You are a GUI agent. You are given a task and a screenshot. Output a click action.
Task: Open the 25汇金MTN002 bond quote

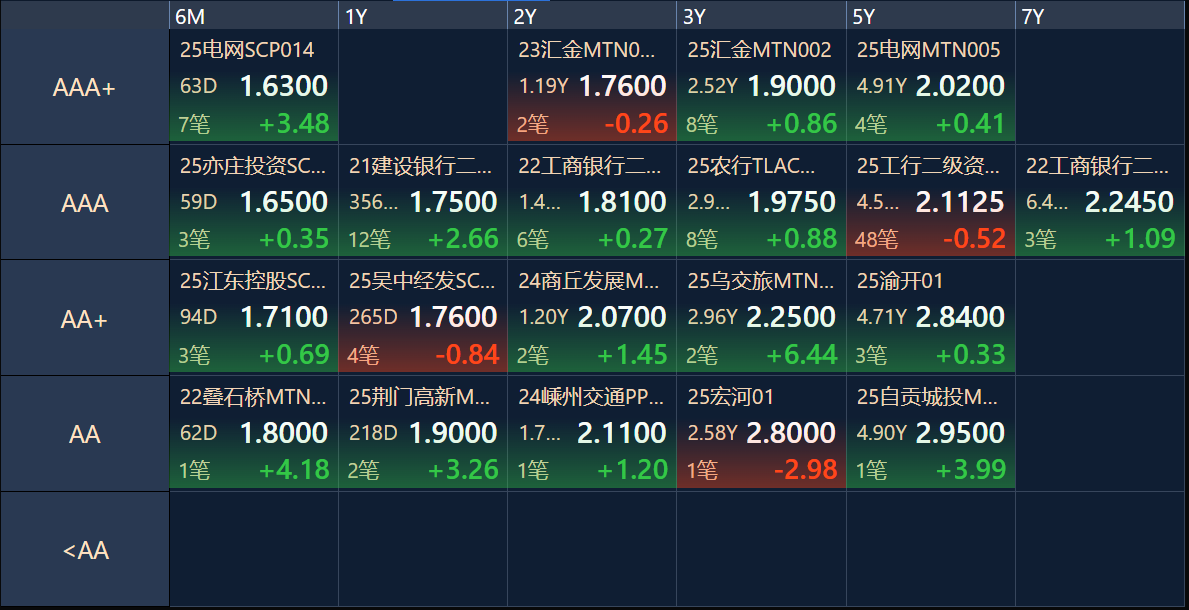pyautogui.click(x=761, y=87)
